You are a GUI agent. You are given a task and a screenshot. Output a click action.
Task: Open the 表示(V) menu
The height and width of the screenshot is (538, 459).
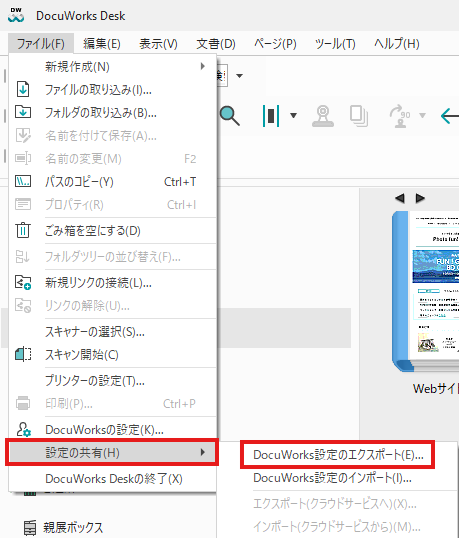158,44
